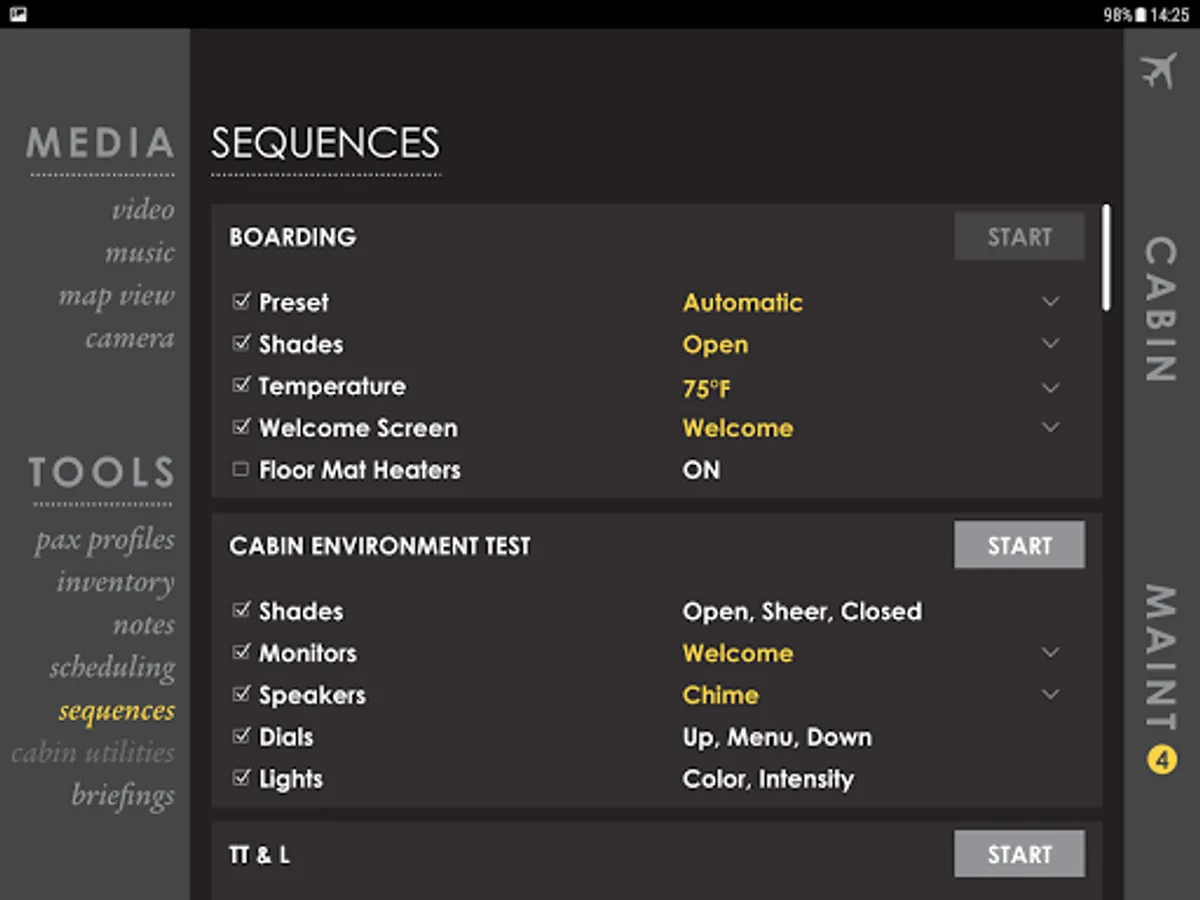Open the Preset dropdown set to Automatic
This screenshot has width=1200, height=900.
(x=1051, y=301)
